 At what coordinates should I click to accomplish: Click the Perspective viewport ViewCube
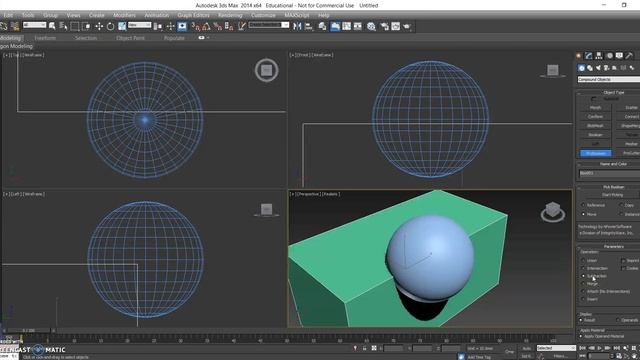click(x=553, y=212)
